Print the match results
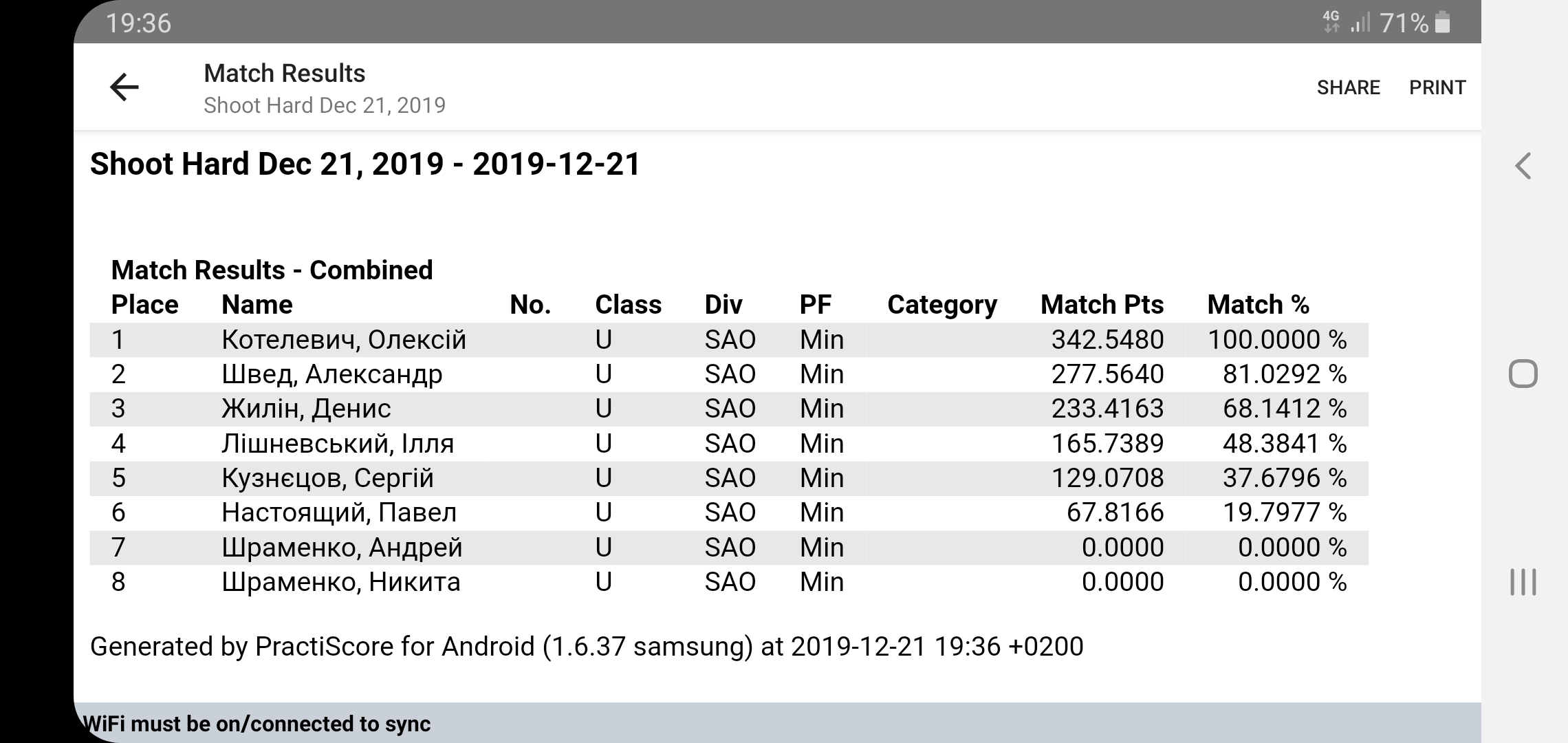The height and width of the screenshot is (743, 1568). [x=1437, y=87]
